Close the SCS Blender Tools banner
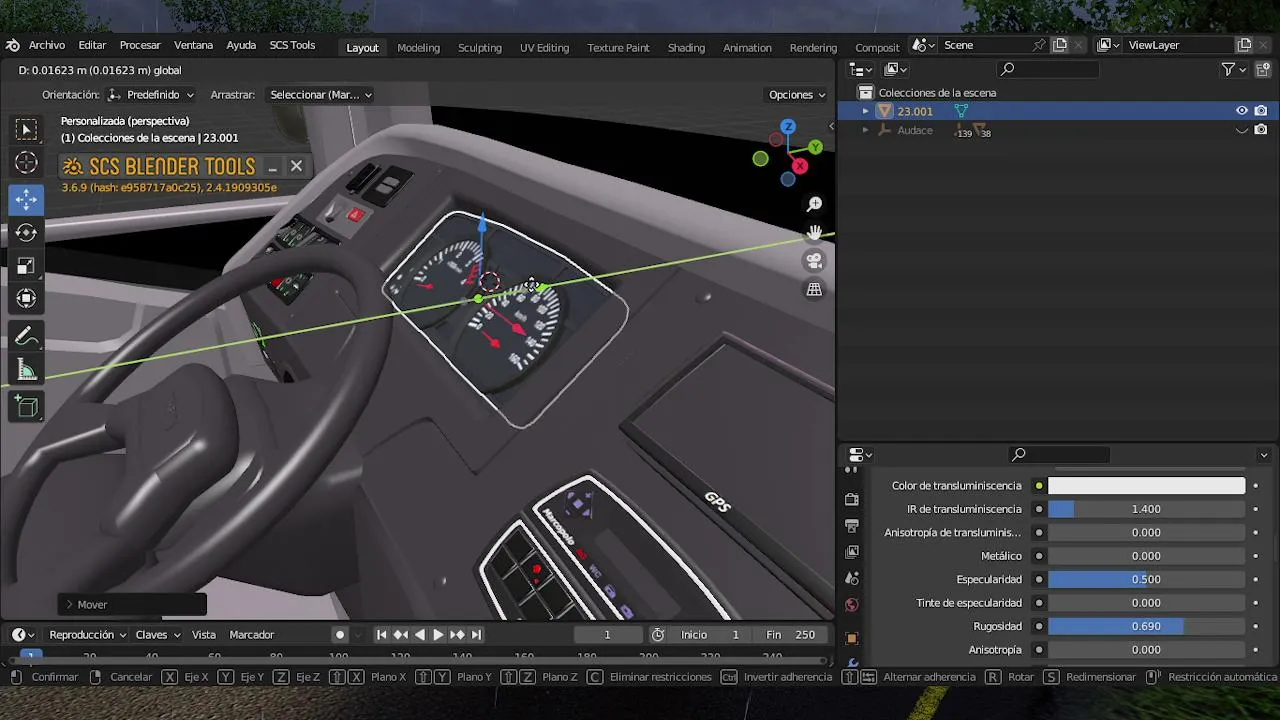Image resolution: width=1280 pixels, height=720 pixels. tap(296, 166)
